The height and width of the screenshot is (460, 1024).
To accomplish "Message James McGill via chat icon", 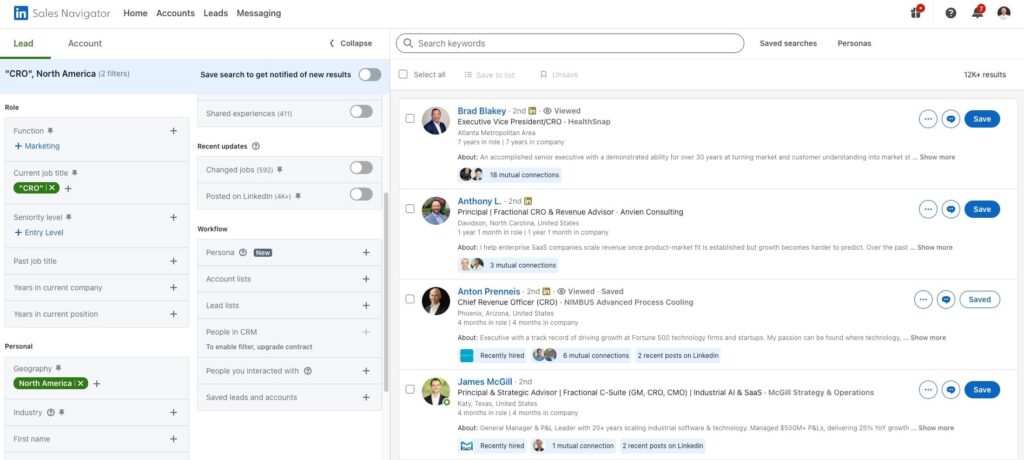I will click(x=951, y=389).
